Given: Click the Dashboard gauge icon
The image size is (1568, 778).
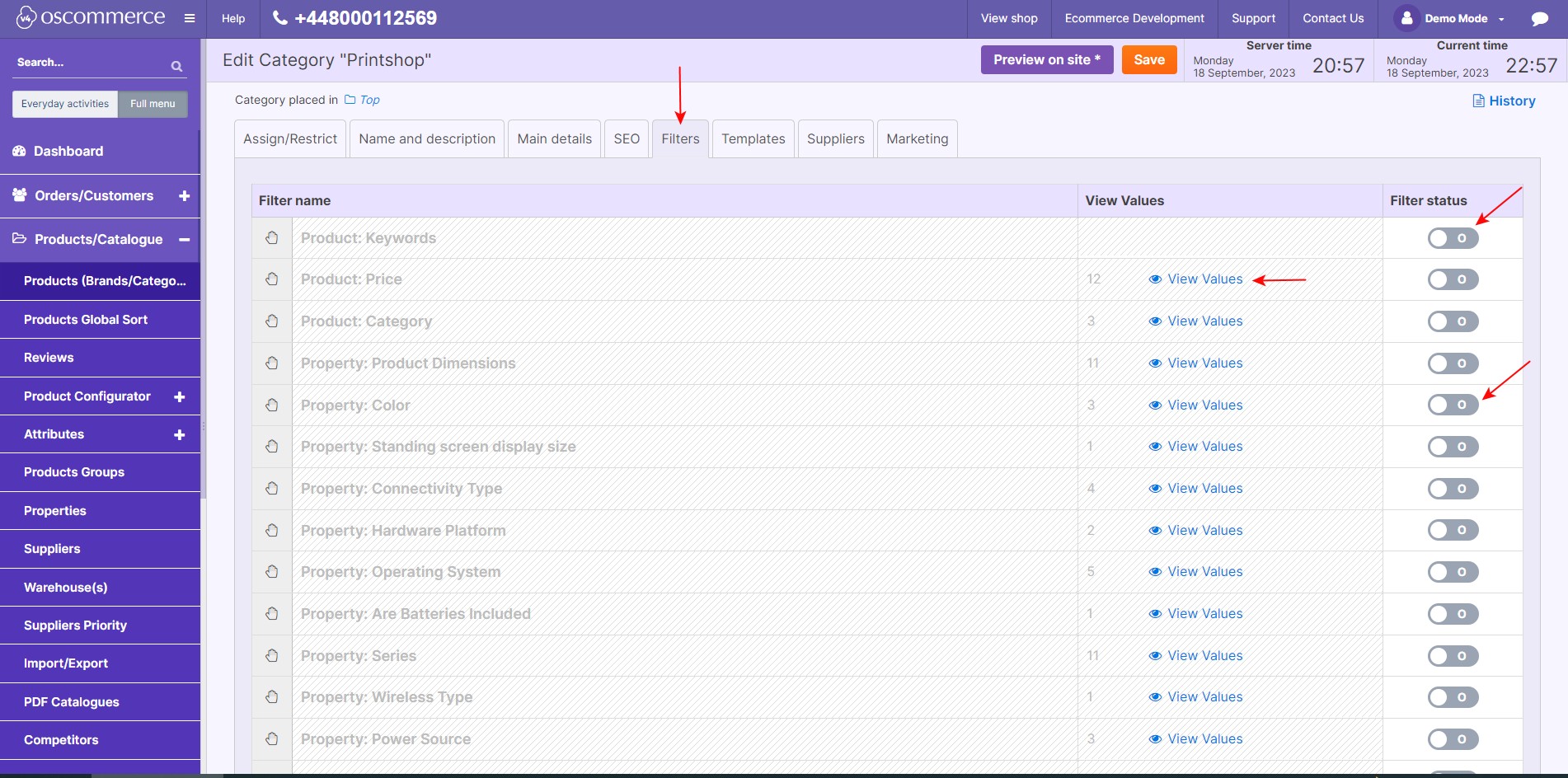Looking at the screenshot, I should click(x=19, y=151).
